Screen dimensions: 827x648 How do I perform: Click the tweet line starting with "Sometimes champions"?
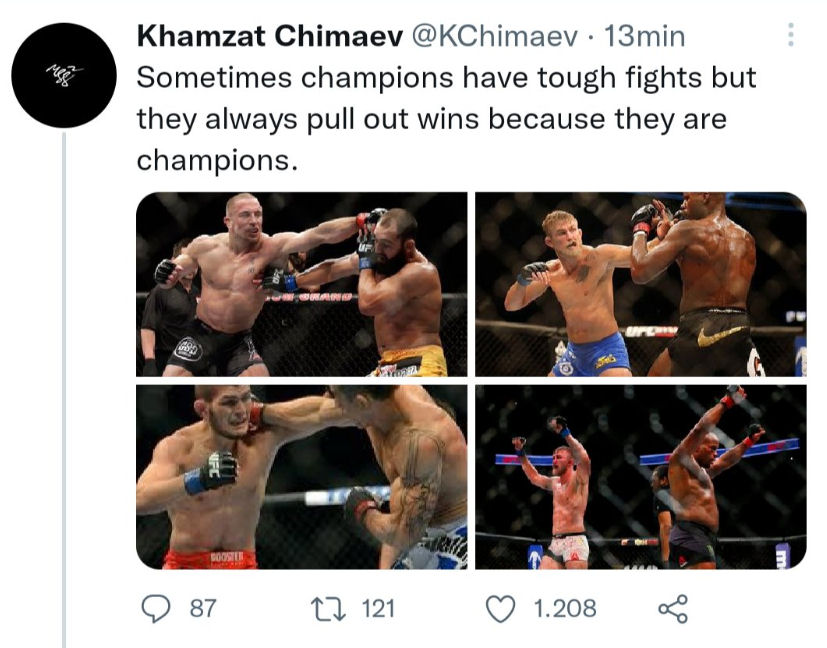[446, 78]
